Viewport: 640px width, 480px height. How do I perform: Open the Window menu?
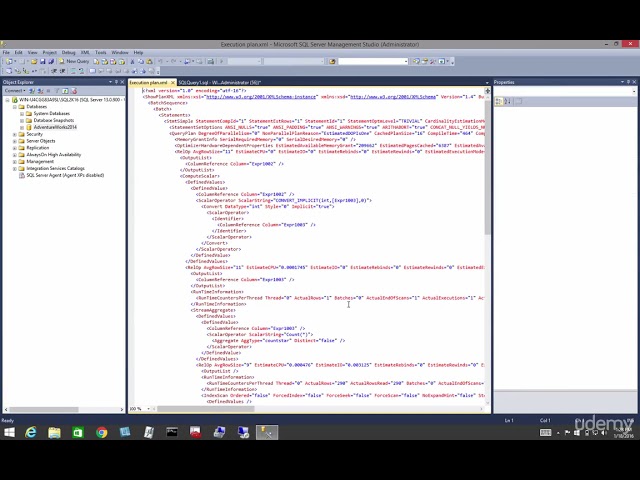click(120, 53)
